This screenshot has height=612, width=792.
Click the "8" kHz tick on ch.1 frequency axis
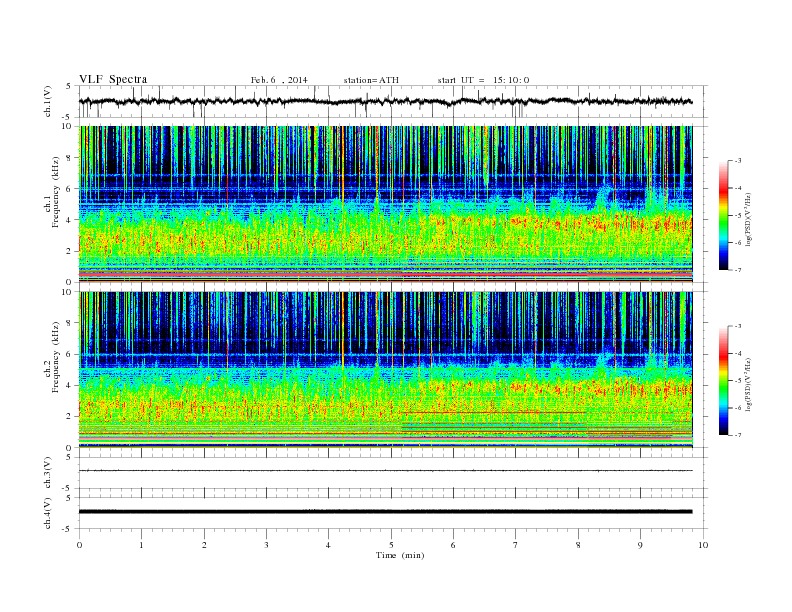coord(70,158)
